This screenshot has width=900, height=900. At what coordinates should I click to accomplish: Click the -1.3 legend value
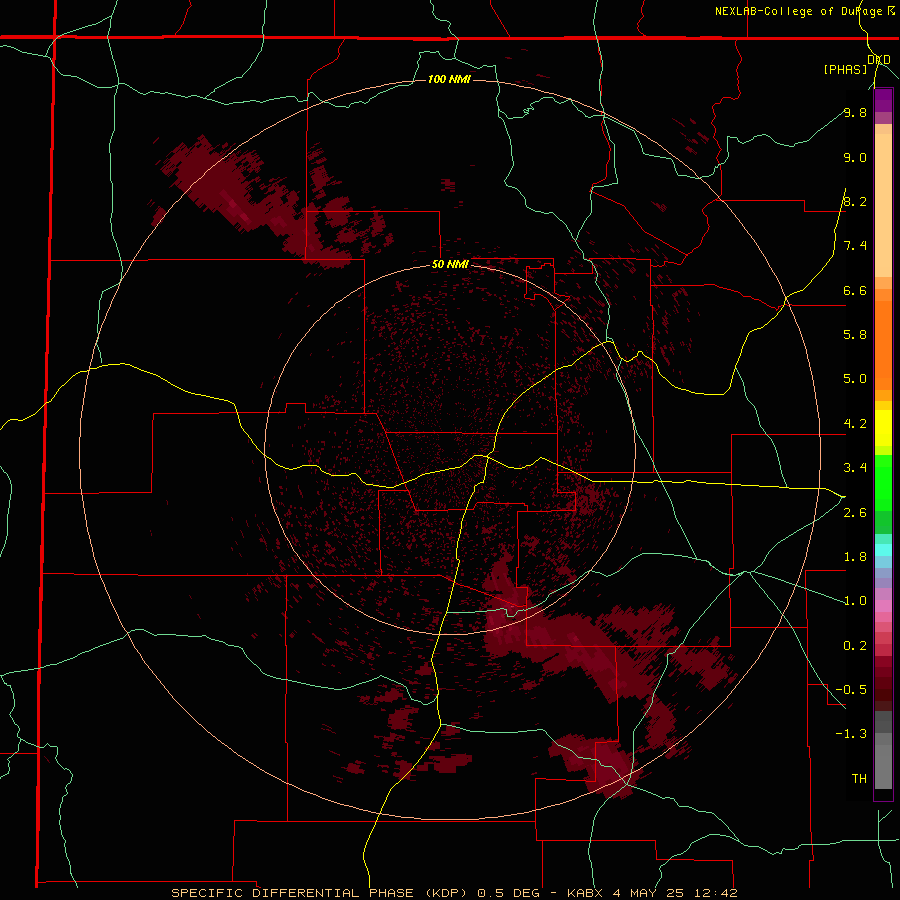click(851, 734)
